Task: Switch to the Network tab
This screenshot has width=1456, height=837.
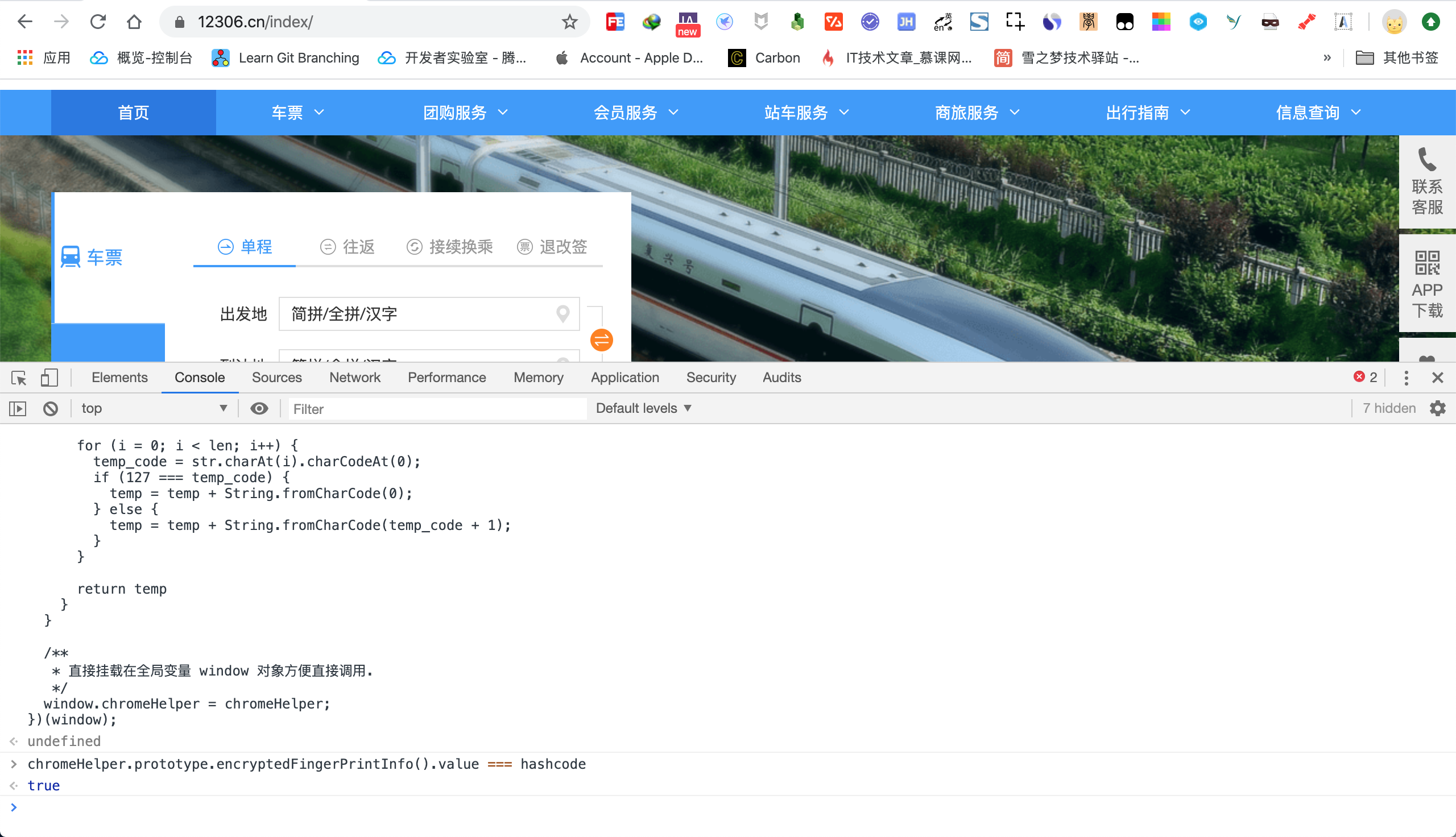Action: [355, 378]
